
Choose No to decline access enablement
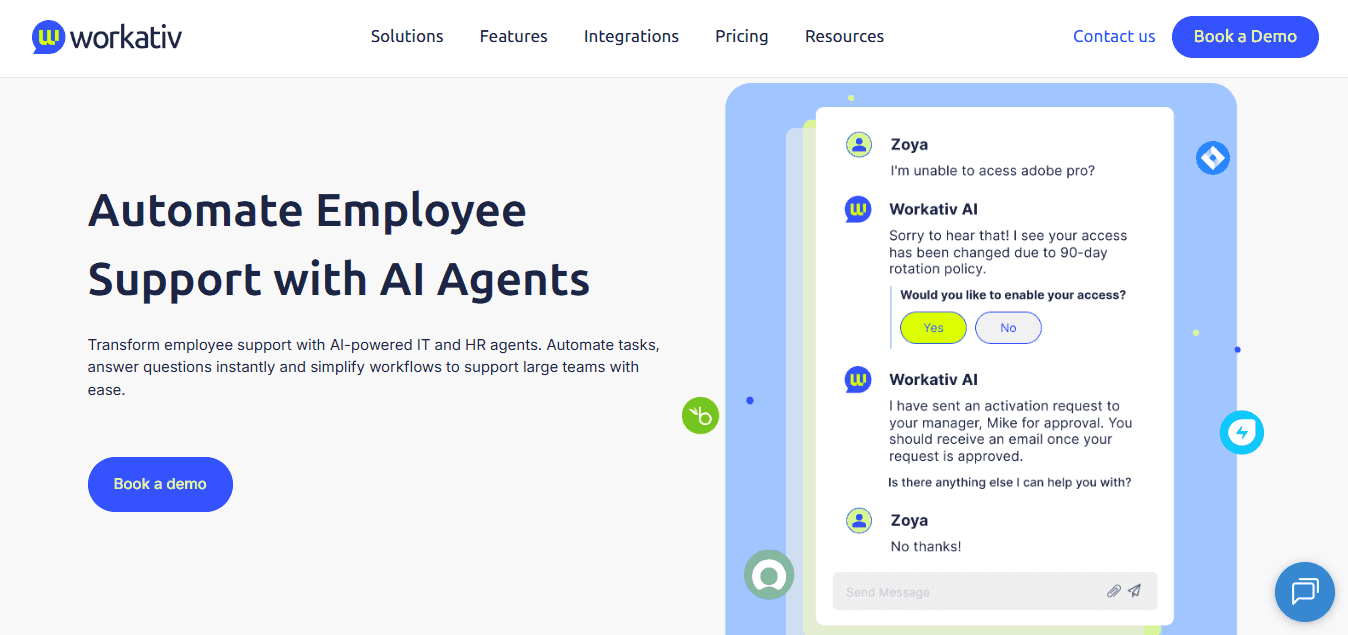coord(1008,327)
